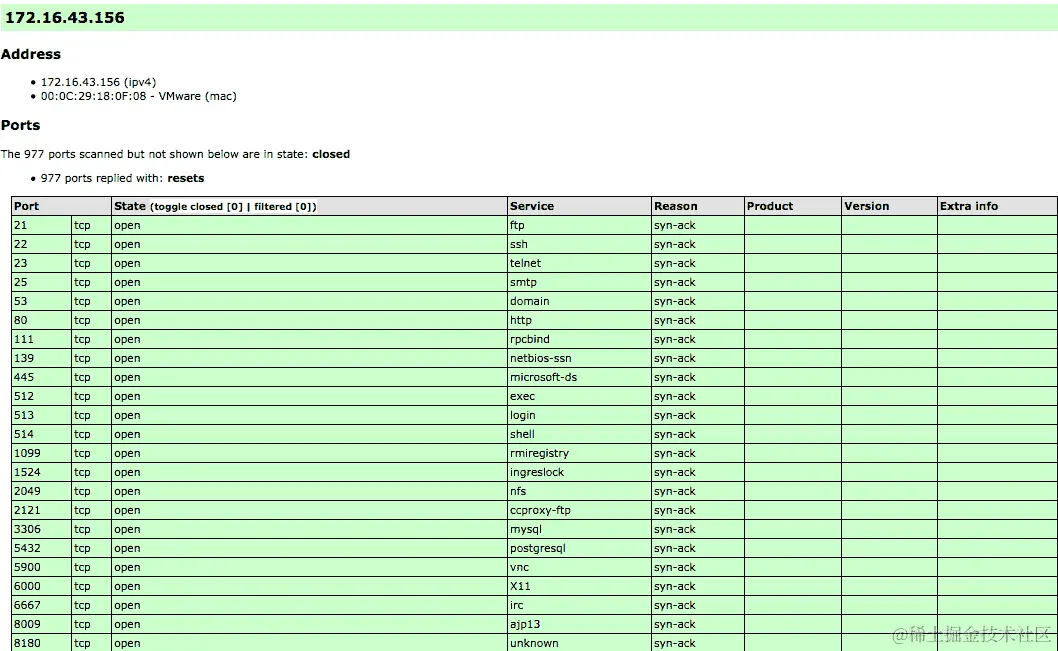
Task: Select the smtp service cell
Action: click(x=578, y=282)
